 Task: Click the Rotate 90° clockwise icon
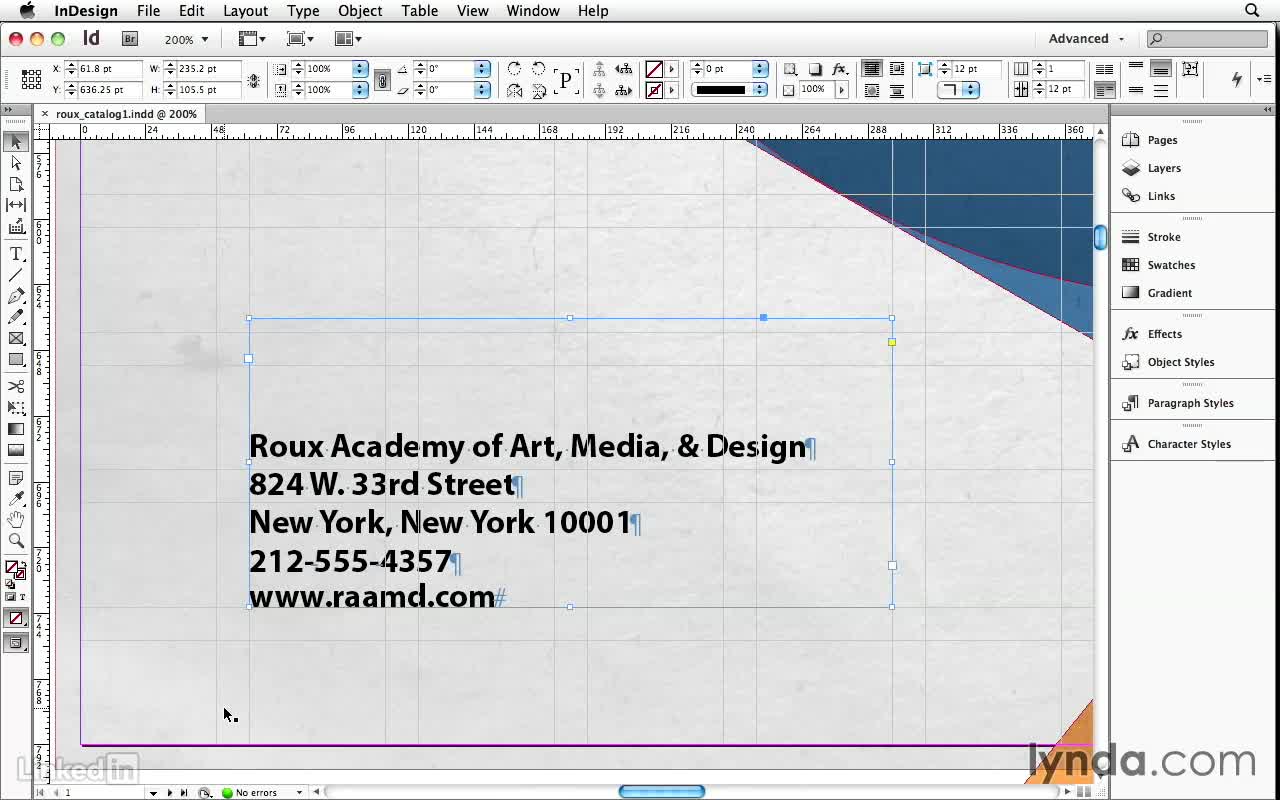coord(514,69)
